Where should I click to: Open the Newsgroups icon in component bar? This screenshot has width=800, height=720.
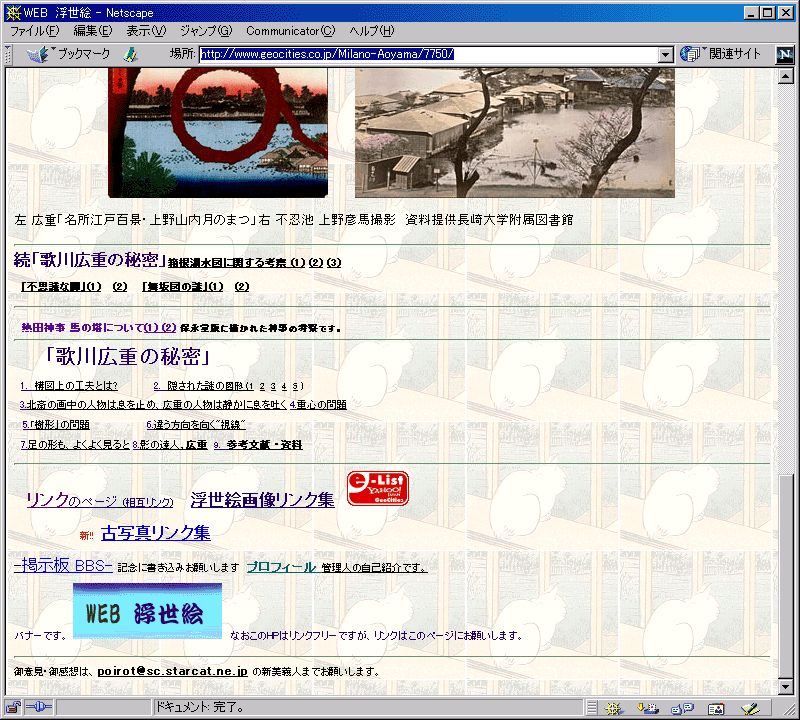point(683,708)
